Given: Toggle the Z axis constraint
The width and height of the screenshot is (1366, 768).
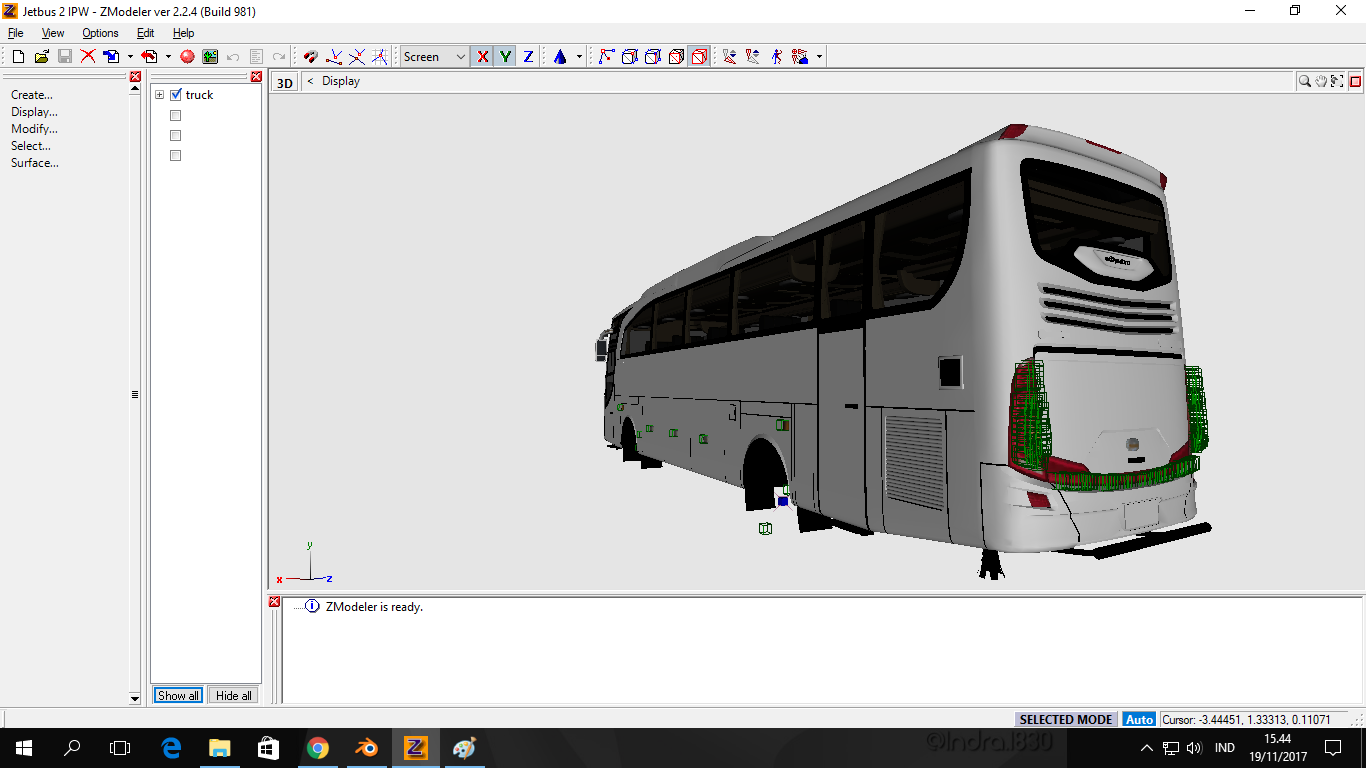Looking at the screenshot, I should [x=526, y=56].
